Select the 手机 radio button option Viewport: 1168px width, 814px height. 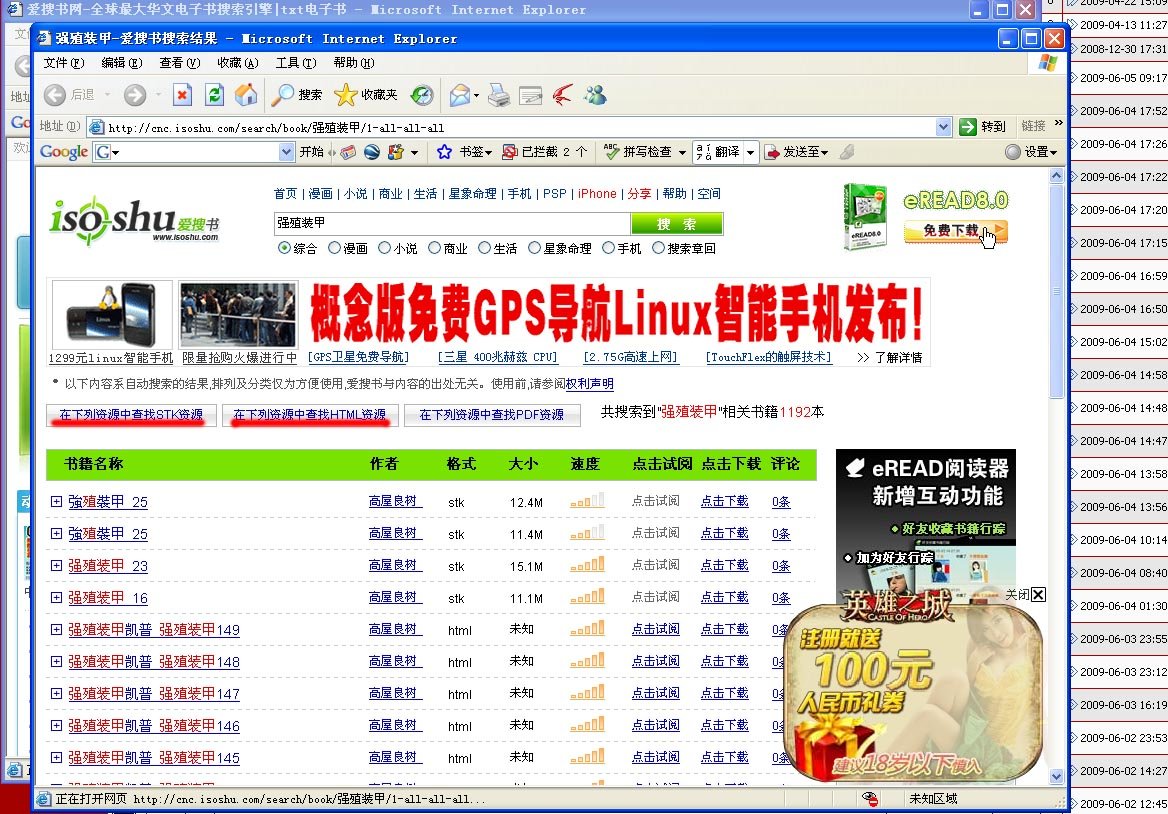tap(607, 250)
